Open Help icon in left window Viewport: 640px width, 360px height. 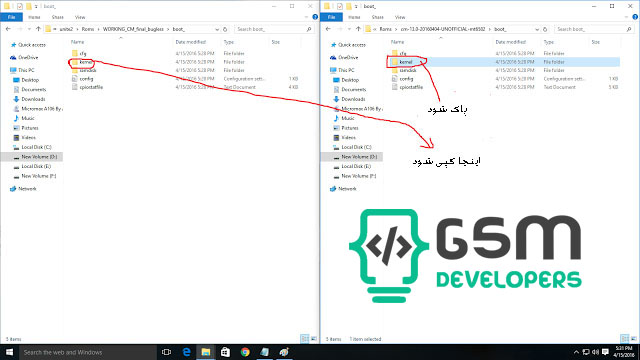[x=315, y=17]
